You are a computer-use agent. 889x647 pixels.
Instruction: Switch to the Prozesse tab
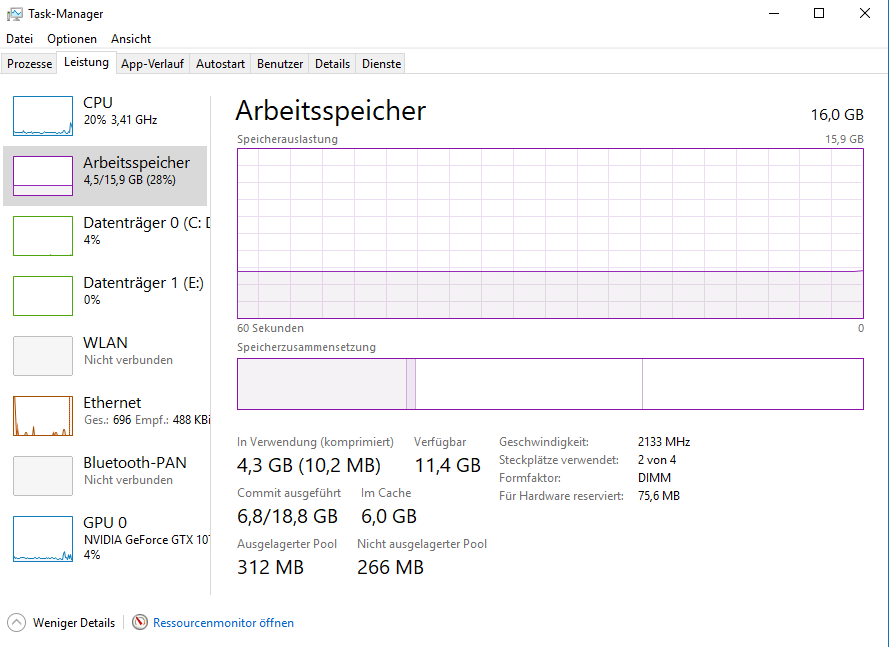[29, 64]
